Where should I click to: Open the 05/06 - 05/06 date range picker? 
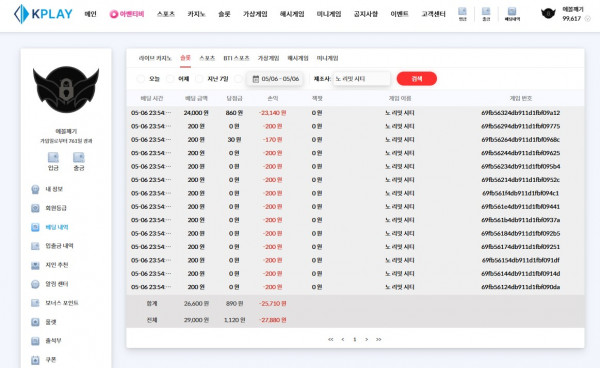point(275,79)
